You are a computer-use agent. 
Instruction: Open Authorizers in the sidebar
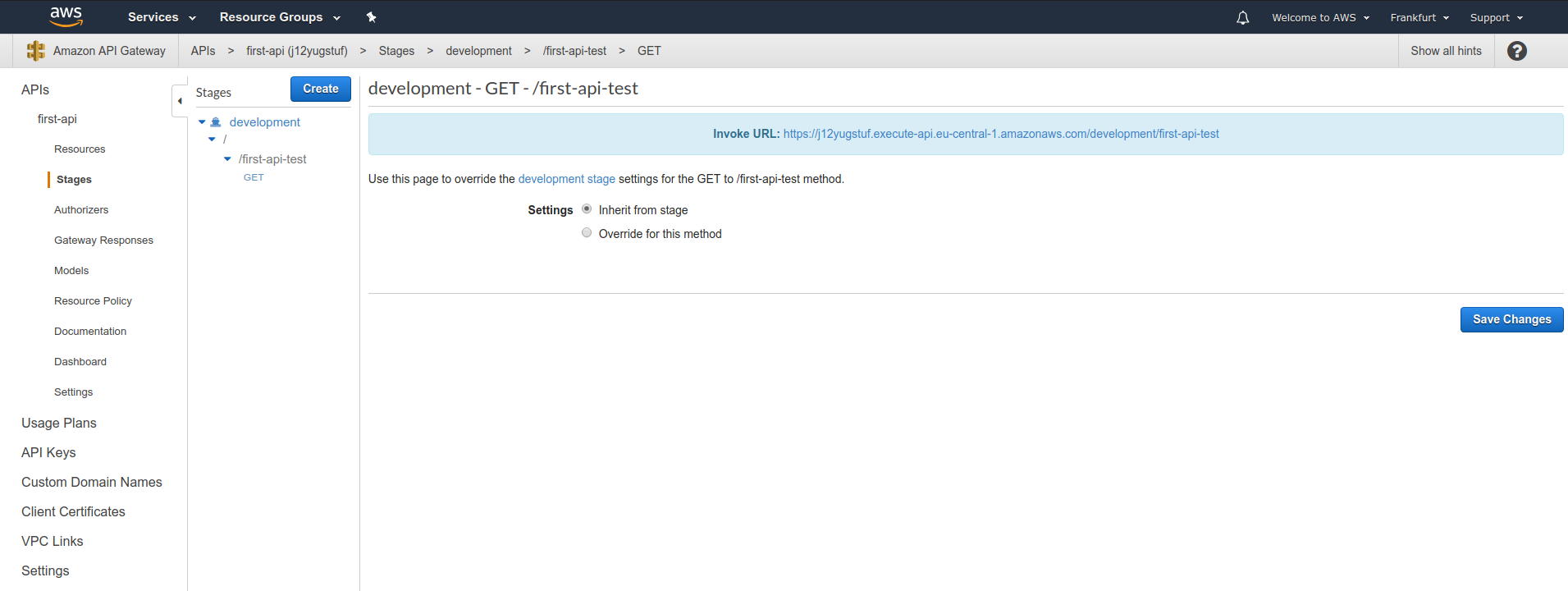(81, 210)
